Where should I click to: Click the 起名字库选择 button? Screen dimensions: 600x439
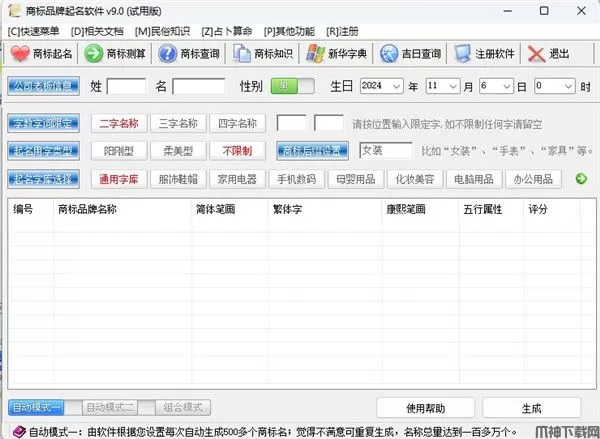[x=44, y=179]
